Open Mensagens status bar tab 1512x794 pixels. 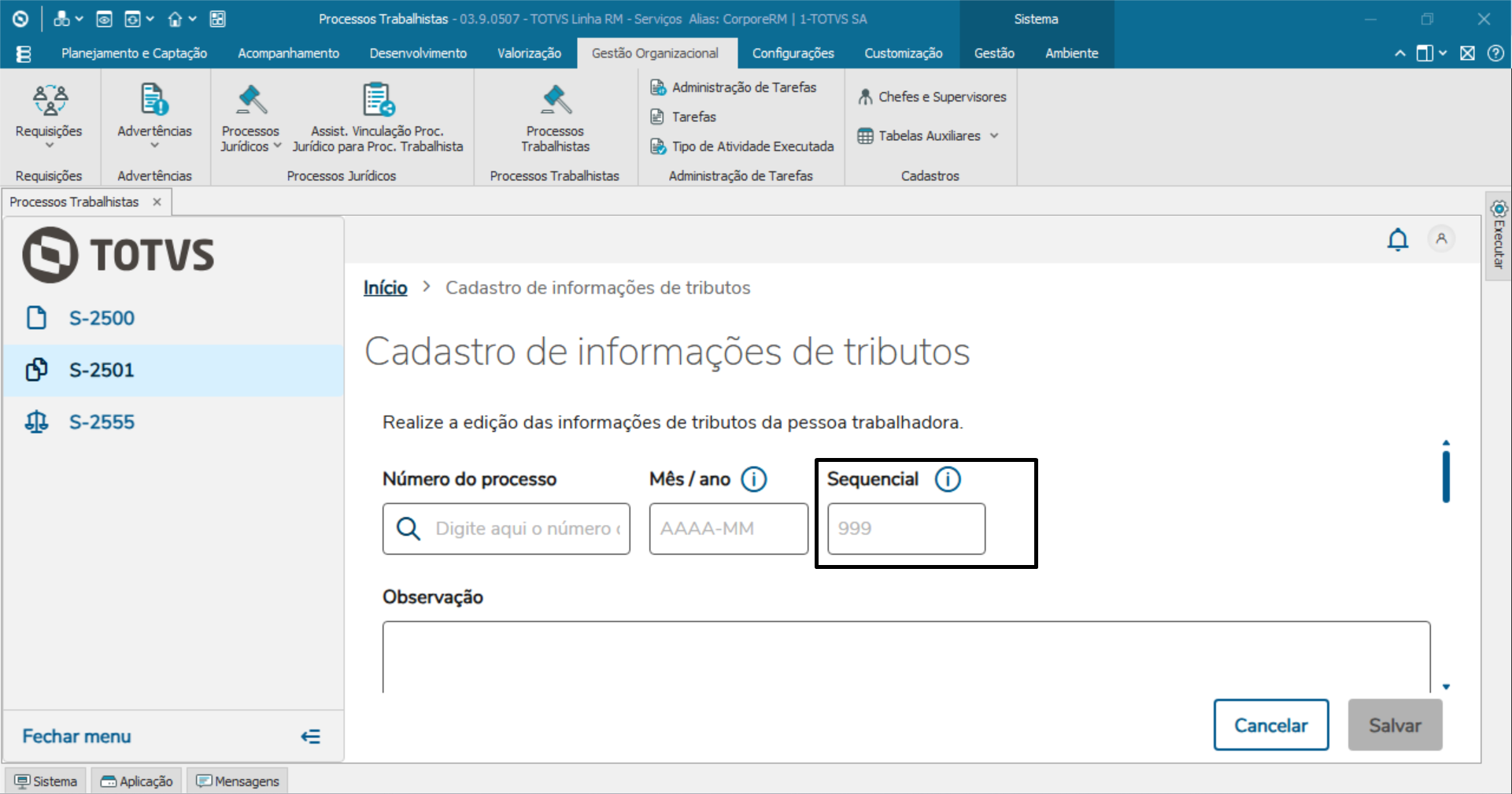[x=238, y=781]
